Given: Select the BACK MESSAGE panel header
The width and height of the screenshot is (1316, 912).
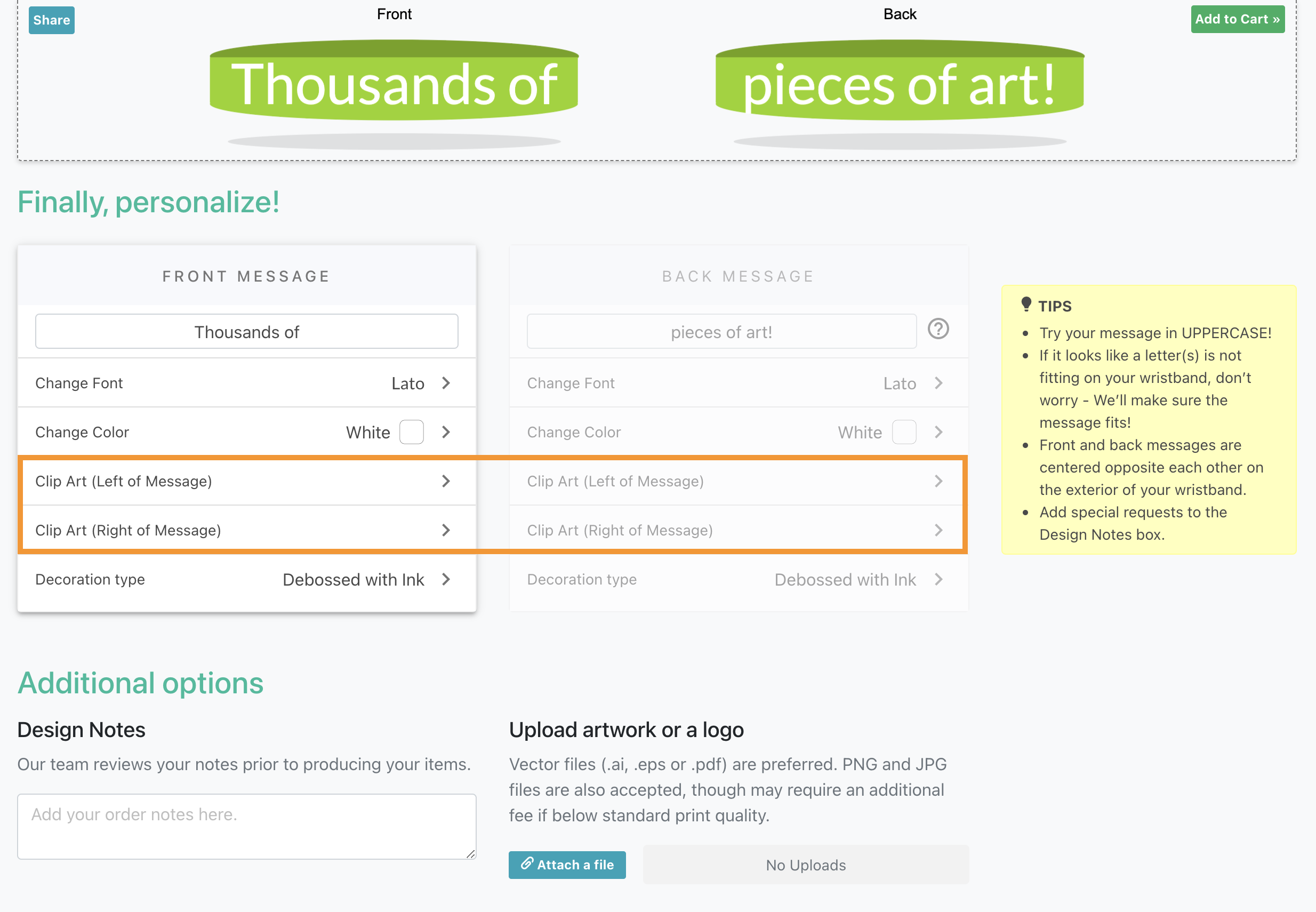Looking at the screenshot, I should click(738, 277).
